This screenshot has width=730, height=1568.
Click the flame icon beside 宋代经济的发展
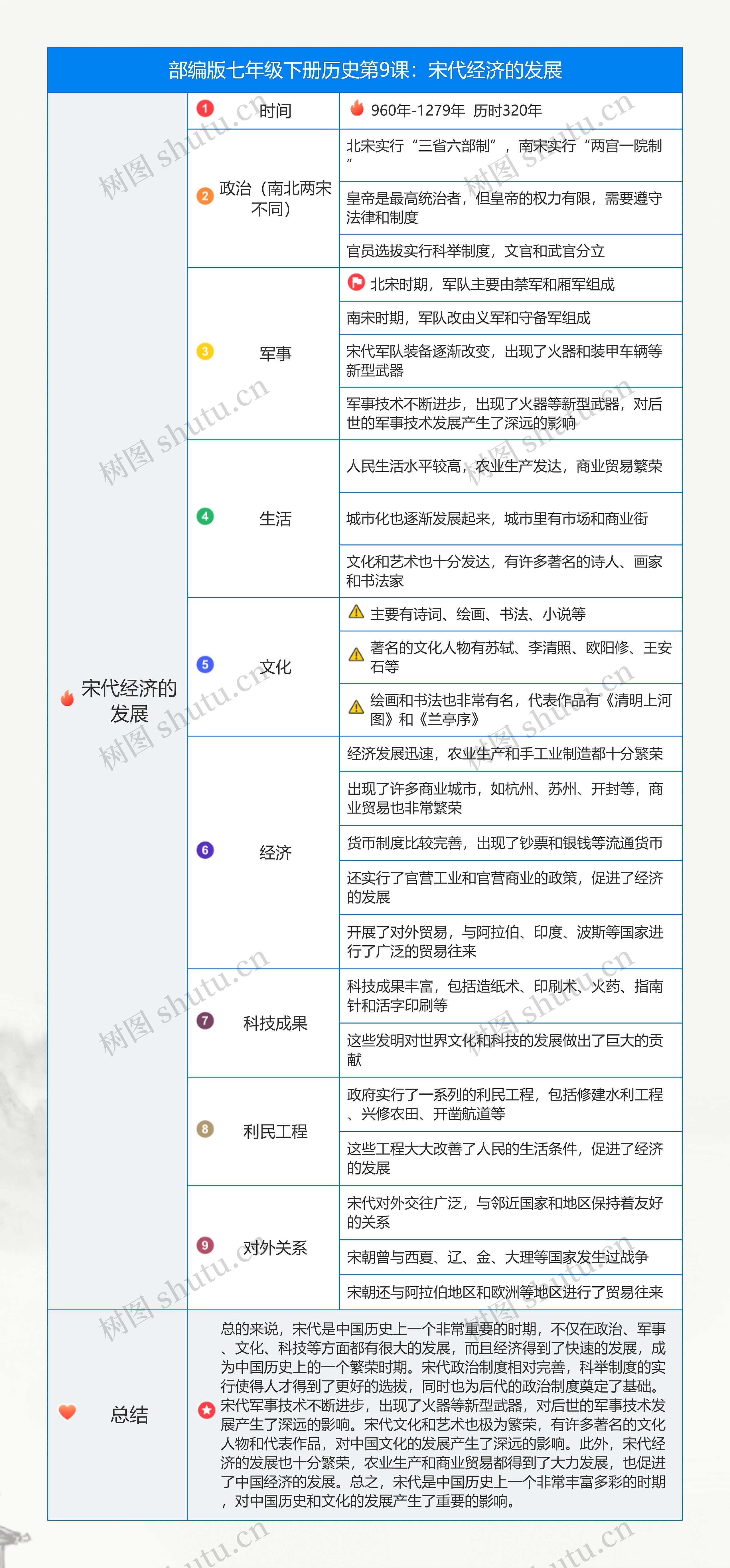(67, 698)
